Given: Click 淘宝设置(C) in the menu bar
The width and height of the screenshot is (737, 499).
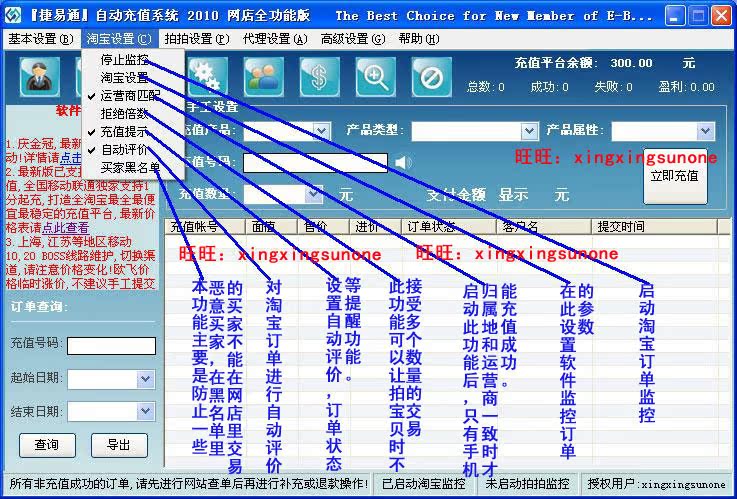Looking at the screenshot, I should click(119, 39).
